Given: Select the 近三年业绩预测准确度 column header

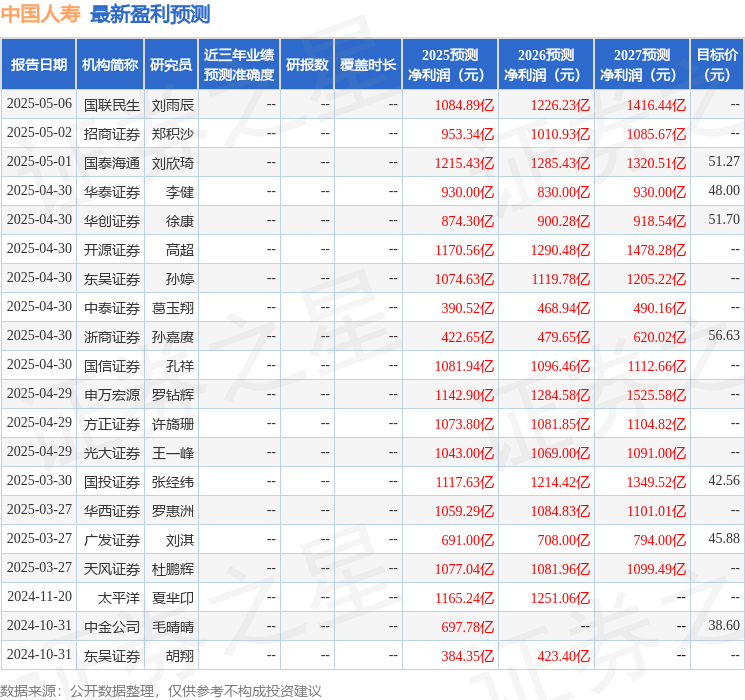Looking at the screenshot, I should point(239,64).
